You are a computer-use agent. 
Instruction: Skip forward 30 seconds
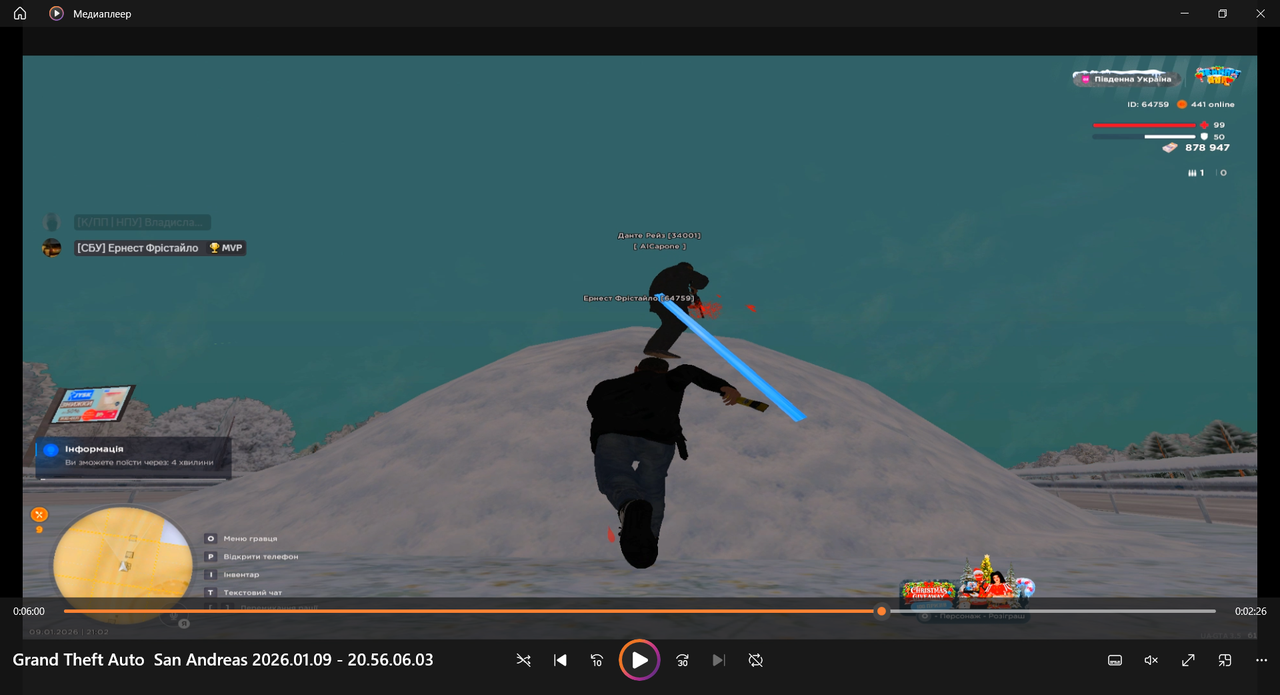682,660
